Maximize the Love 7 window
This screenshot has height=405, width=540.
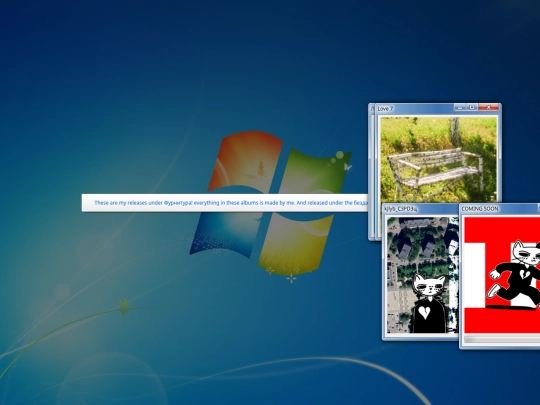[471, 108]
